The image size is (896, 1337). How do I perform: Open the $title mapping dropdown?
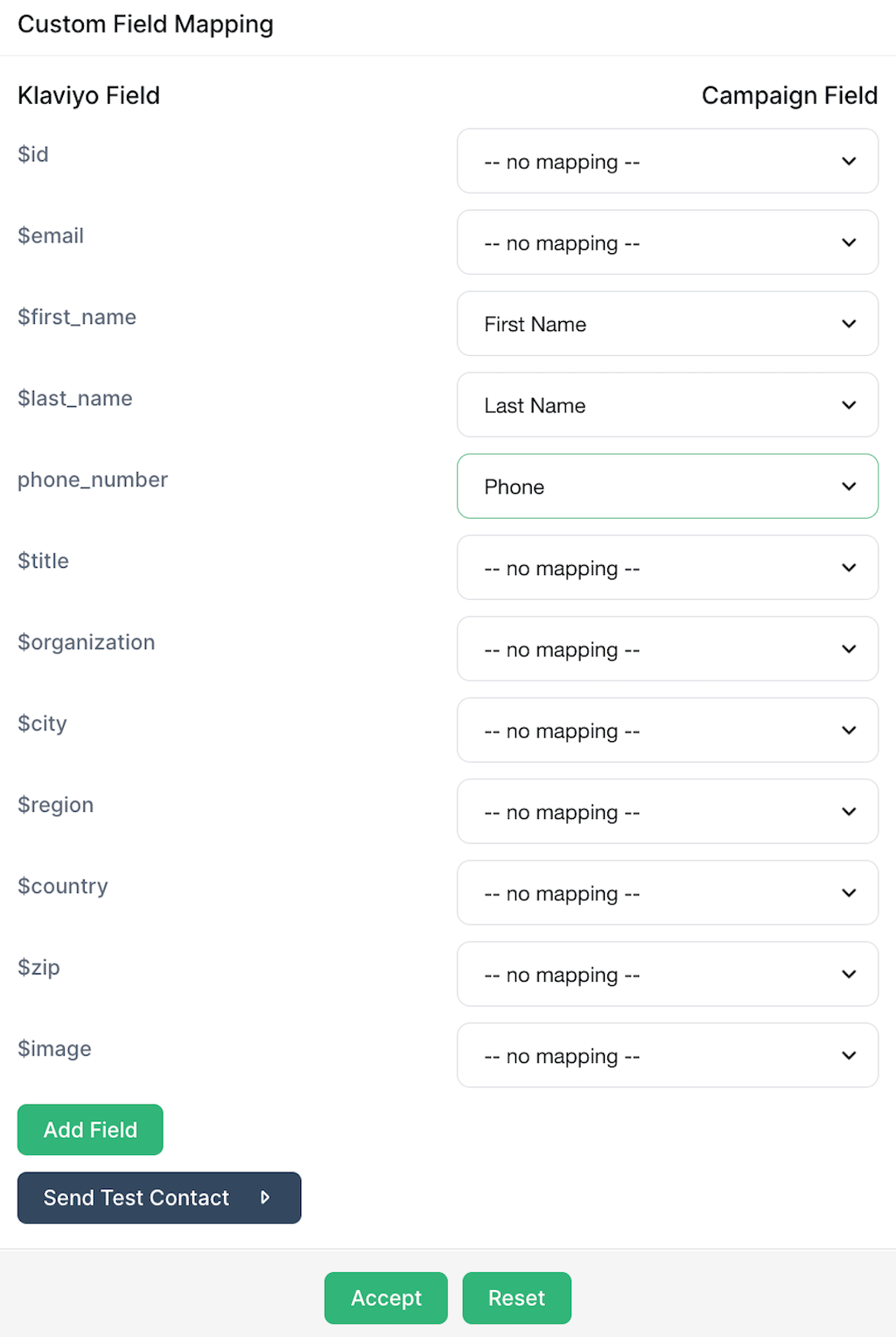click(667, 568)
